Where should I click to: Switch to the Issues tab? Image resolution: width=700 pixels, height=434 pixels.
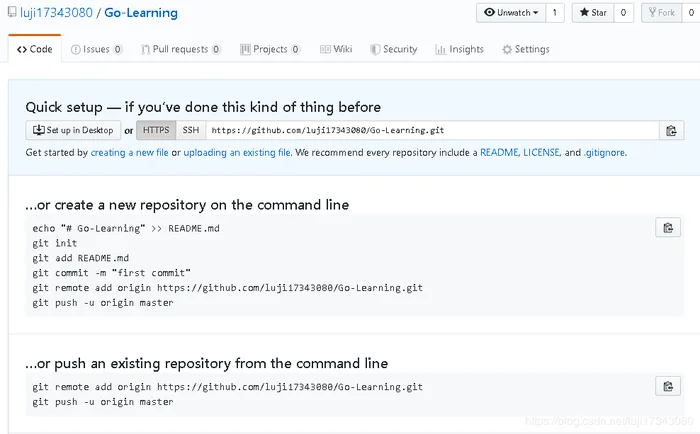pos(96,49)
